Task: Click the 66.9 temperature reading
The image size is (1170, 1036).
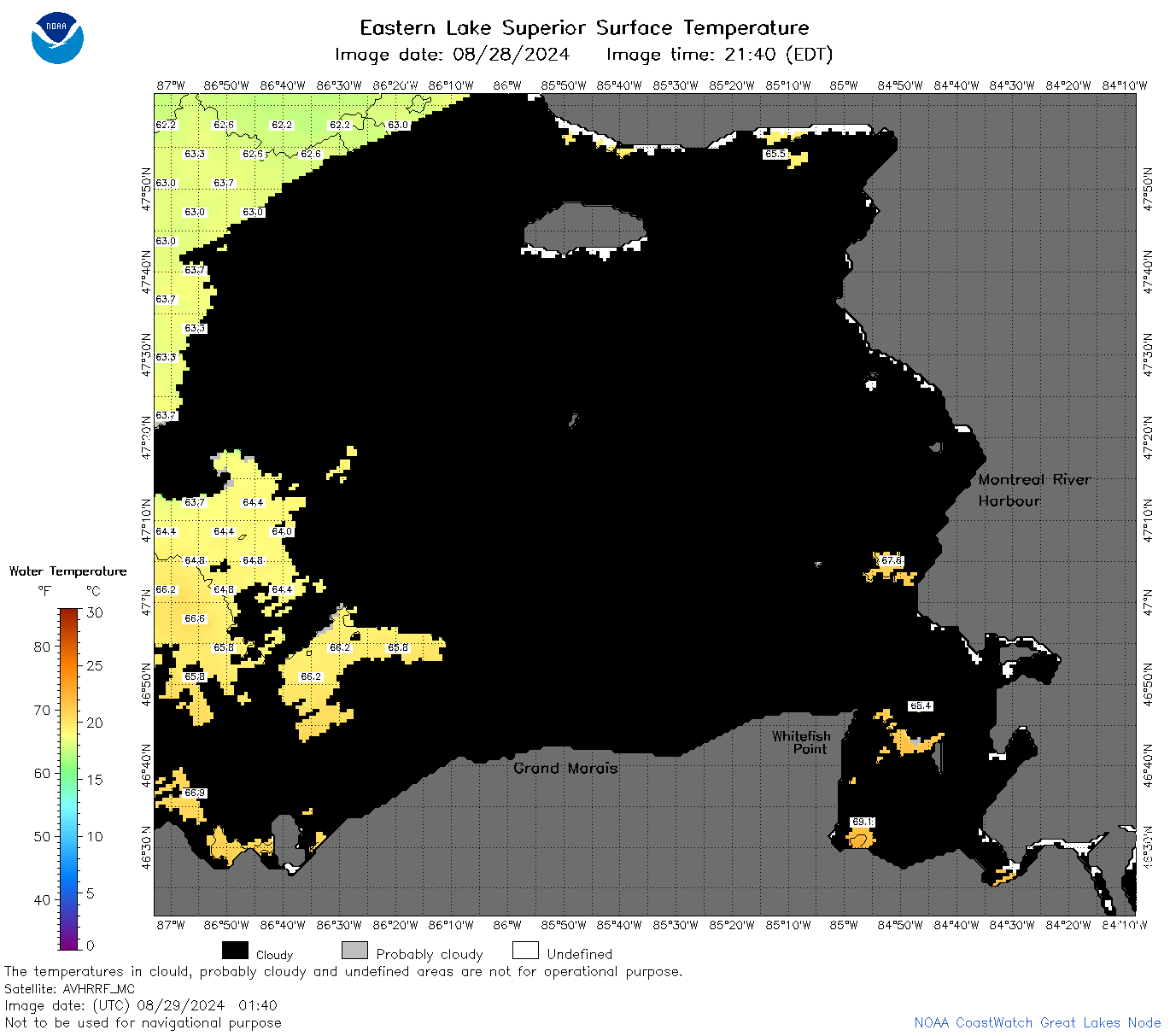Action: (x=195, y=793)
